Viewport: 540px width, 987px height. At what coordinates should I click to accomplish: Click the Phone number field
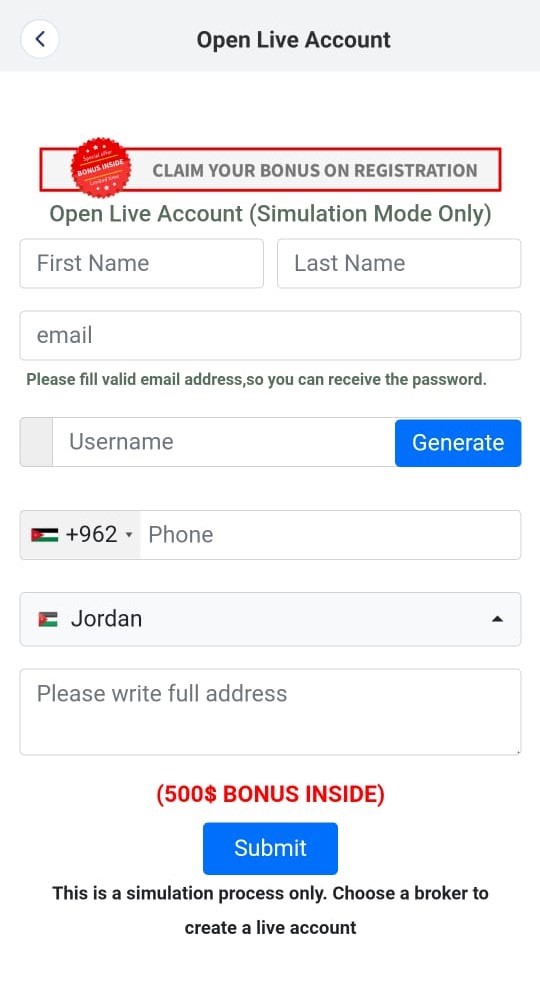[330, 535]
